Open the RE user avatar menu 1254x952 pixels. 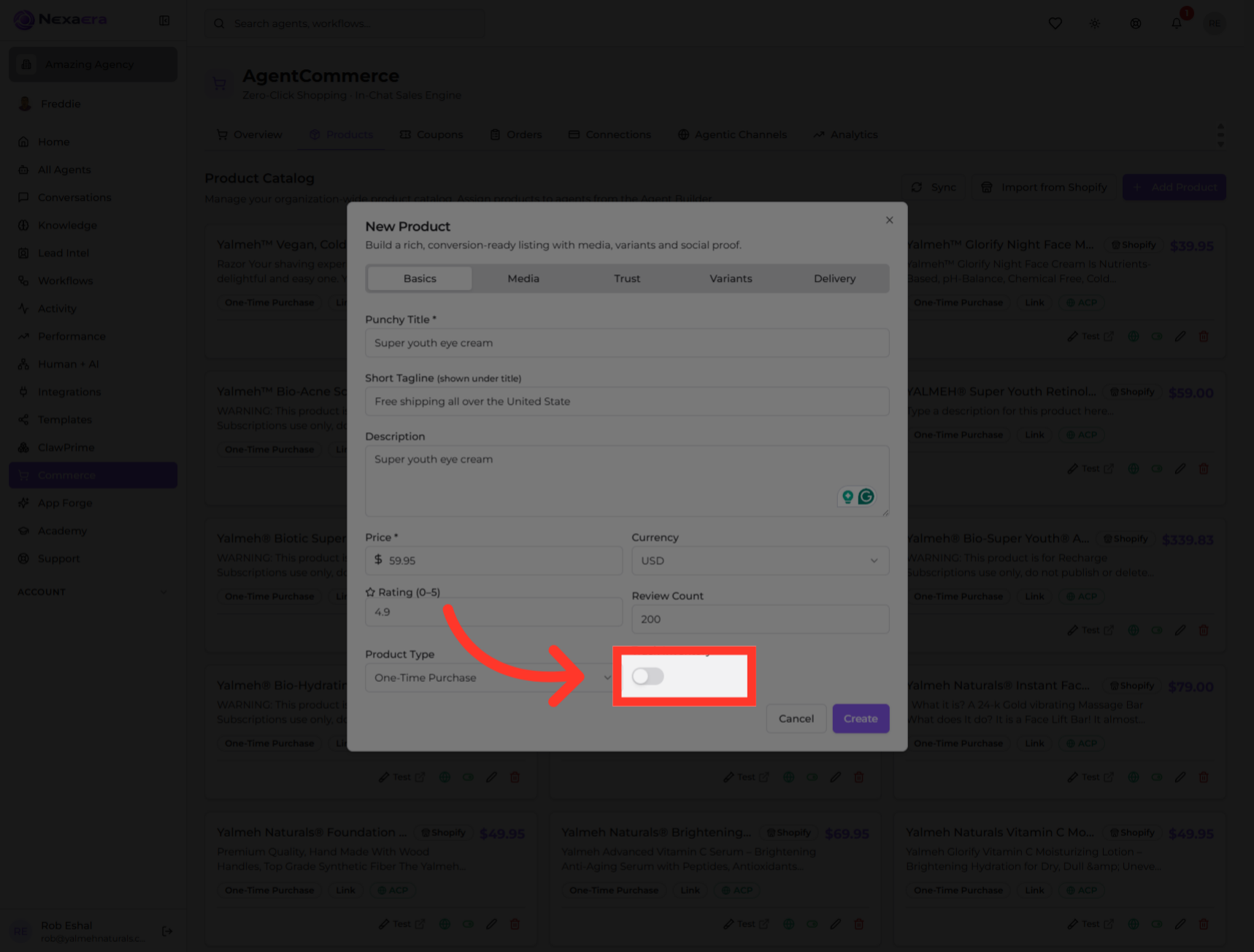(1215, 23)
